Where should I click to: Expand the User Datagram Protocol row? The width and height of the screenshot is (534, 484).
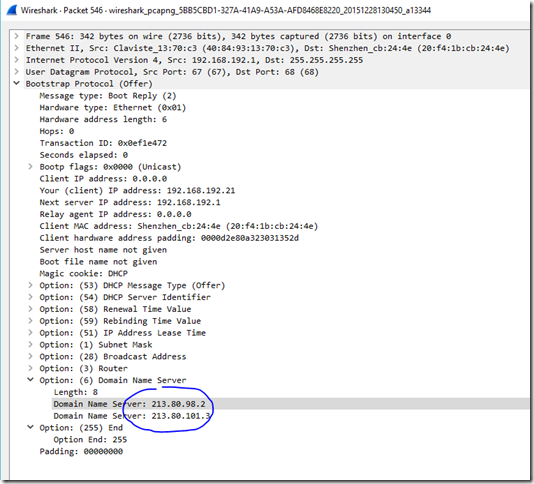tap(16, 72)
